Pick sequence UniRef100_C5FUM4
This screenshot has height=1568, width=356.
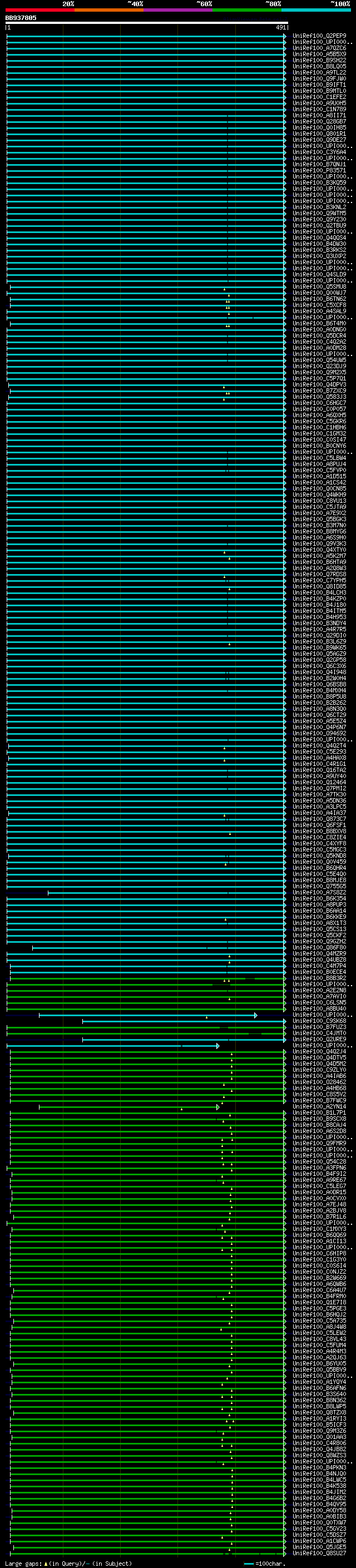(x=319, y=1345)
